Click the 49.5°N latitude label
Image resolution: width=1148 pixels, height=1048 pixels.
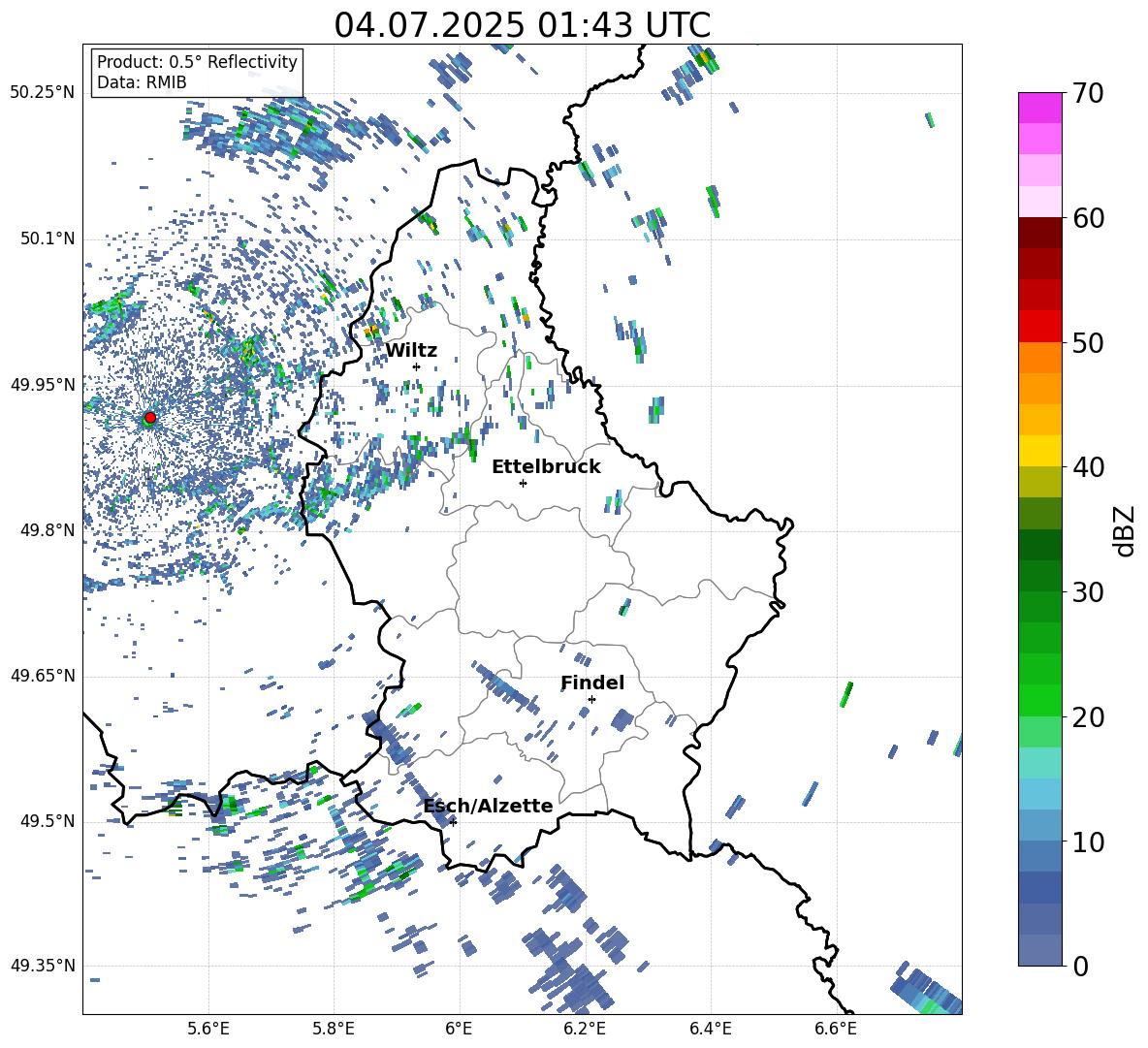point(47,821)
